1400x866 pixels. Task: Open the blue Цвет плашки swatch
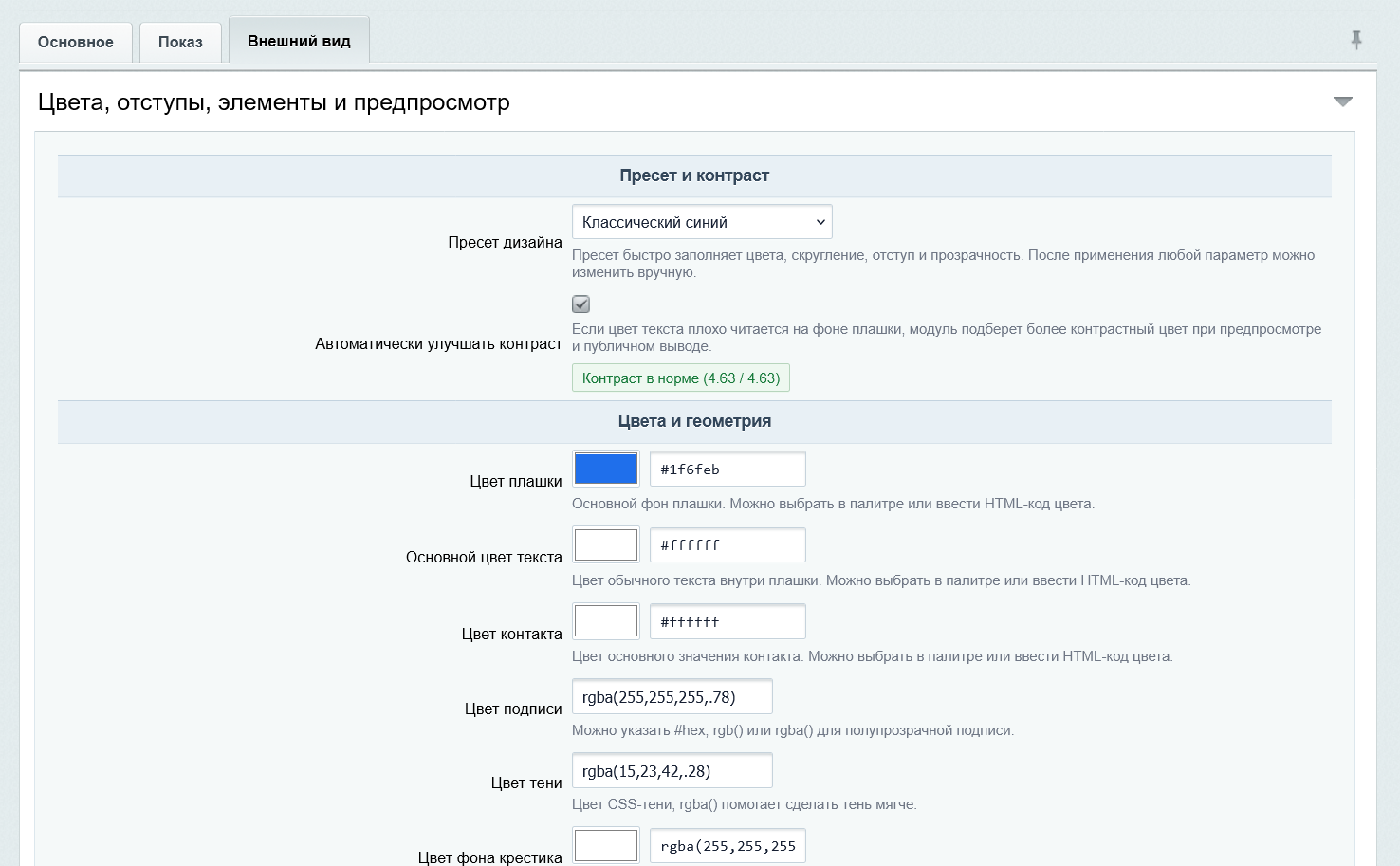click(x=606, y=469)
